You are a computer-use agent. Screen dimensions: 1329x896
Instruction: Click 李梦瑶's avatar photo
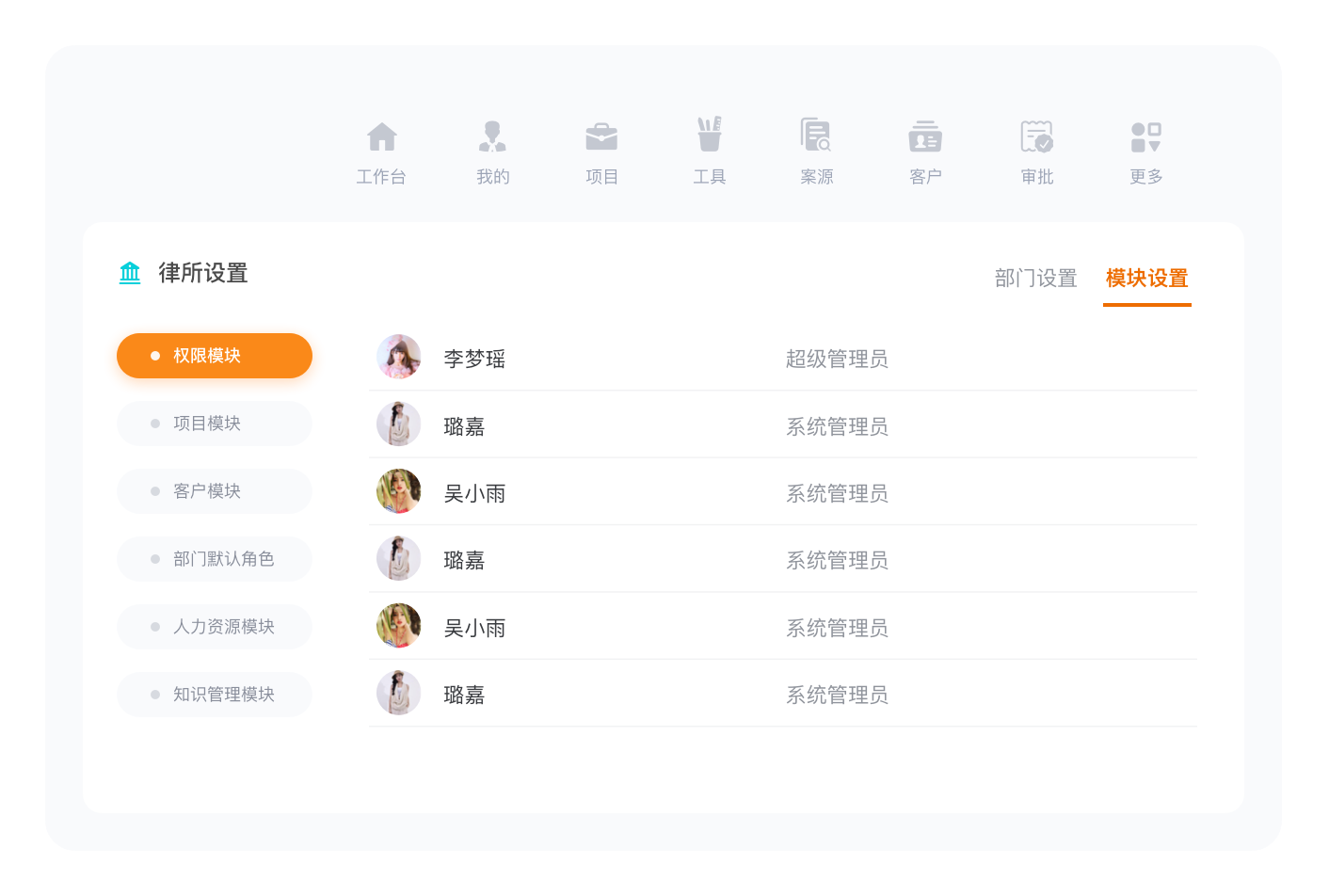tap(399, 357)
